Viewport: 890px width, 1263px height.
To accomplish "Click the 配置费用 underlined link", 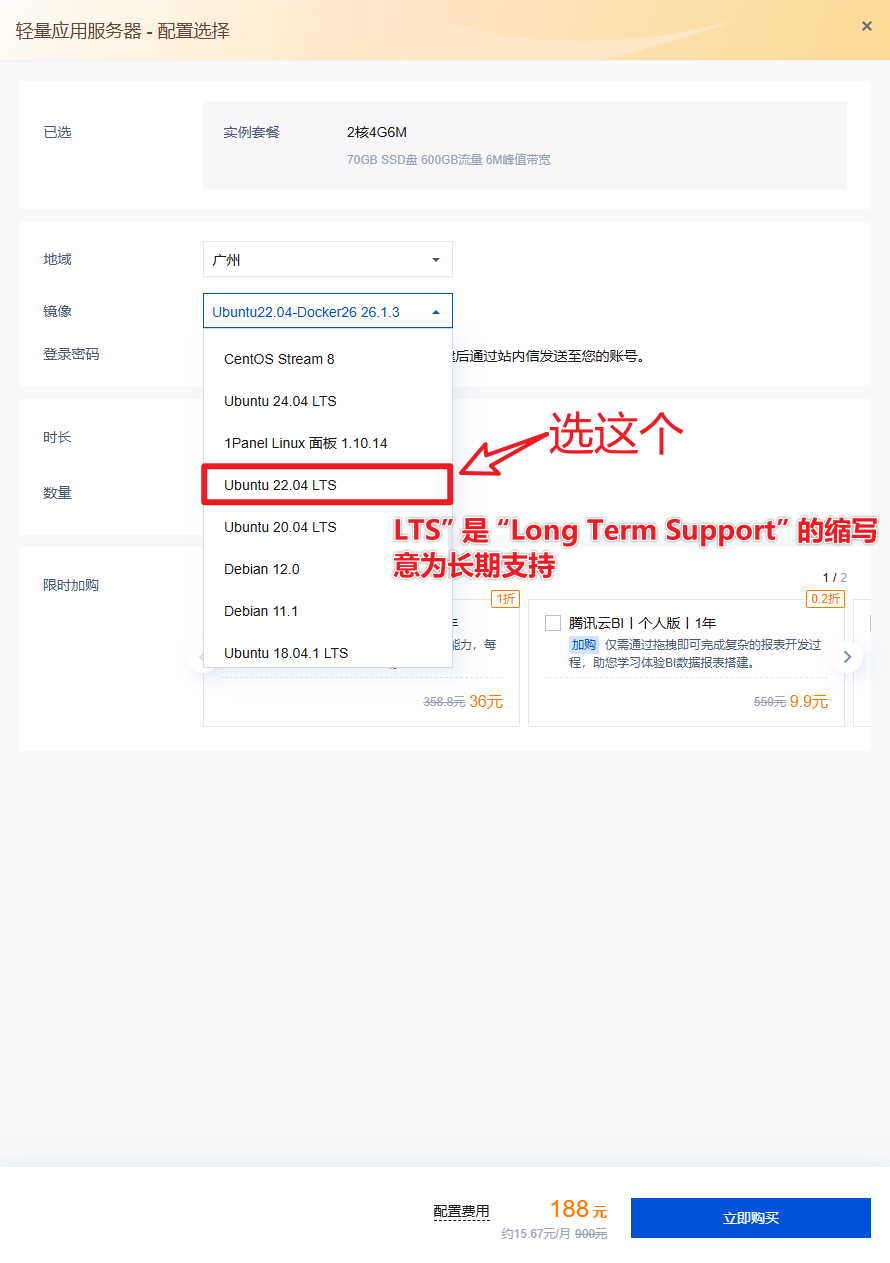I will coord(462,1211).
